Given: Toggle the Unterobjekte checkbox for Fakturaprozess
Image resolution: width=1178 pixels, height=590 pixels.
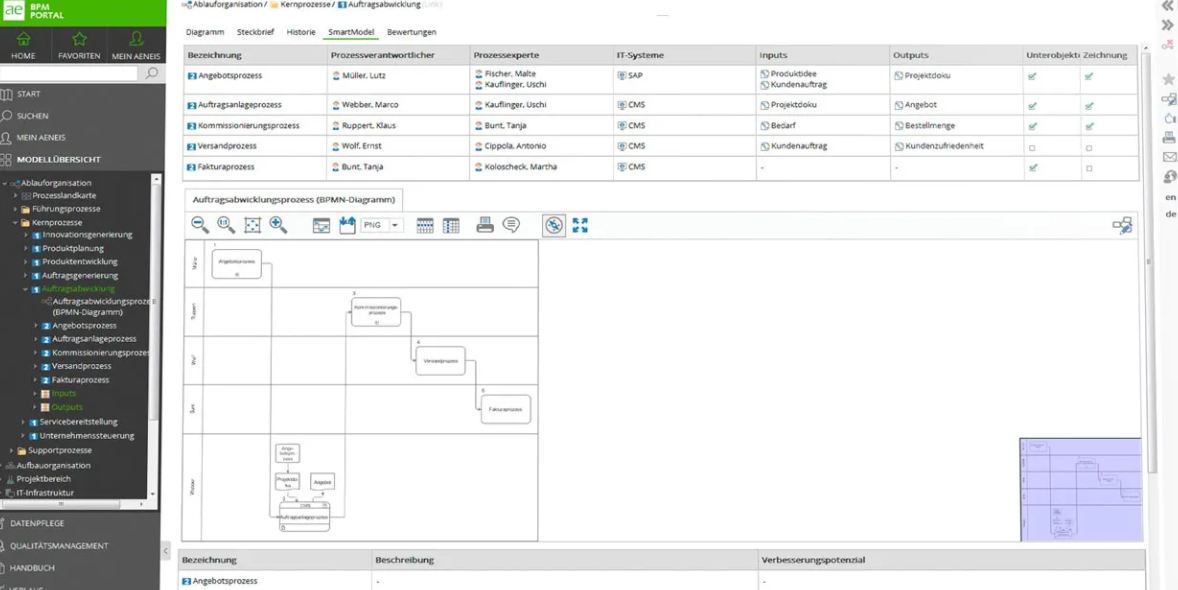Looking at the screenshot, I should pyautogui.click(x=1032, y=168).
